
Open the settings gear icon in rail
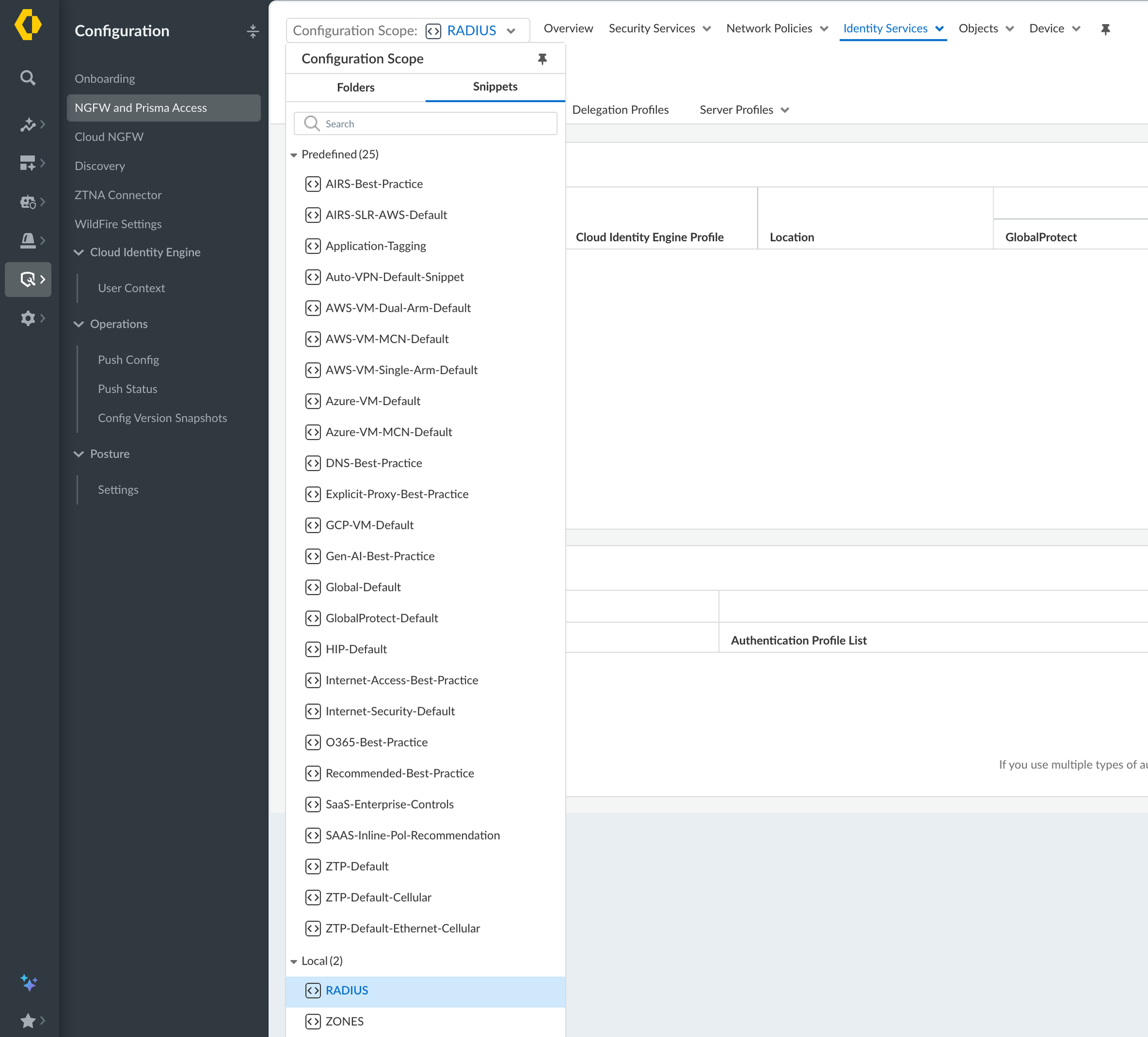[x=28, y=318]
